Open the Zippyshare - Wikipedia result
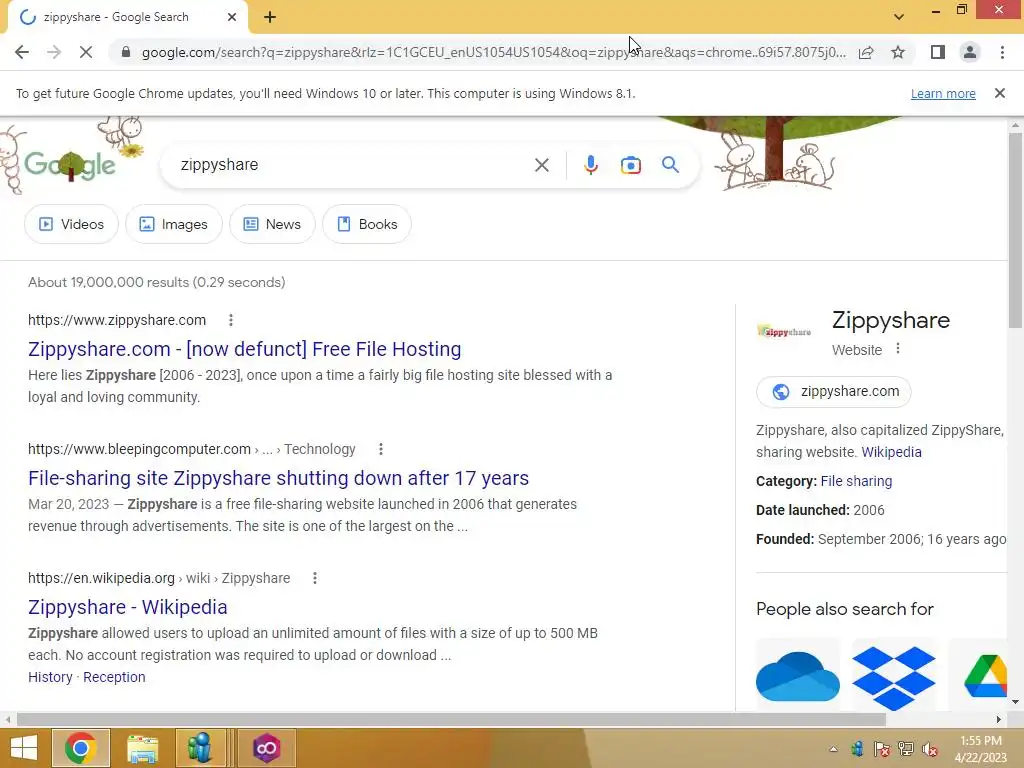Screen dimensions: 1024x768 tap(127, 607)
